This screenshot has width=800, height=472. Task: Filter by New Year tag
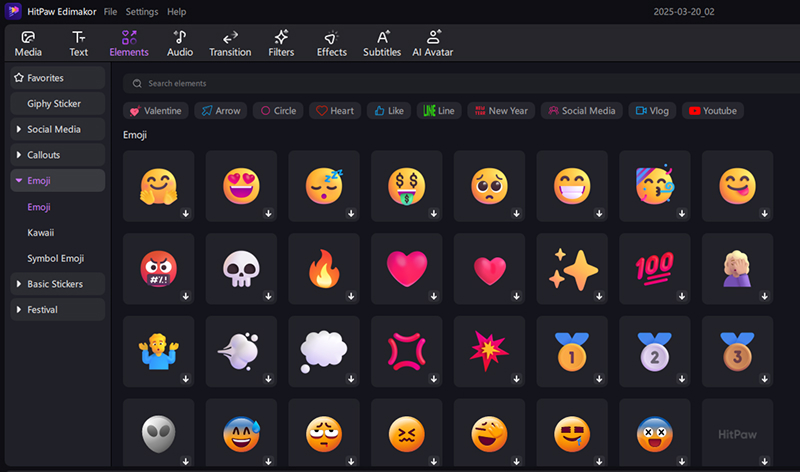click(x=501, y=111)
